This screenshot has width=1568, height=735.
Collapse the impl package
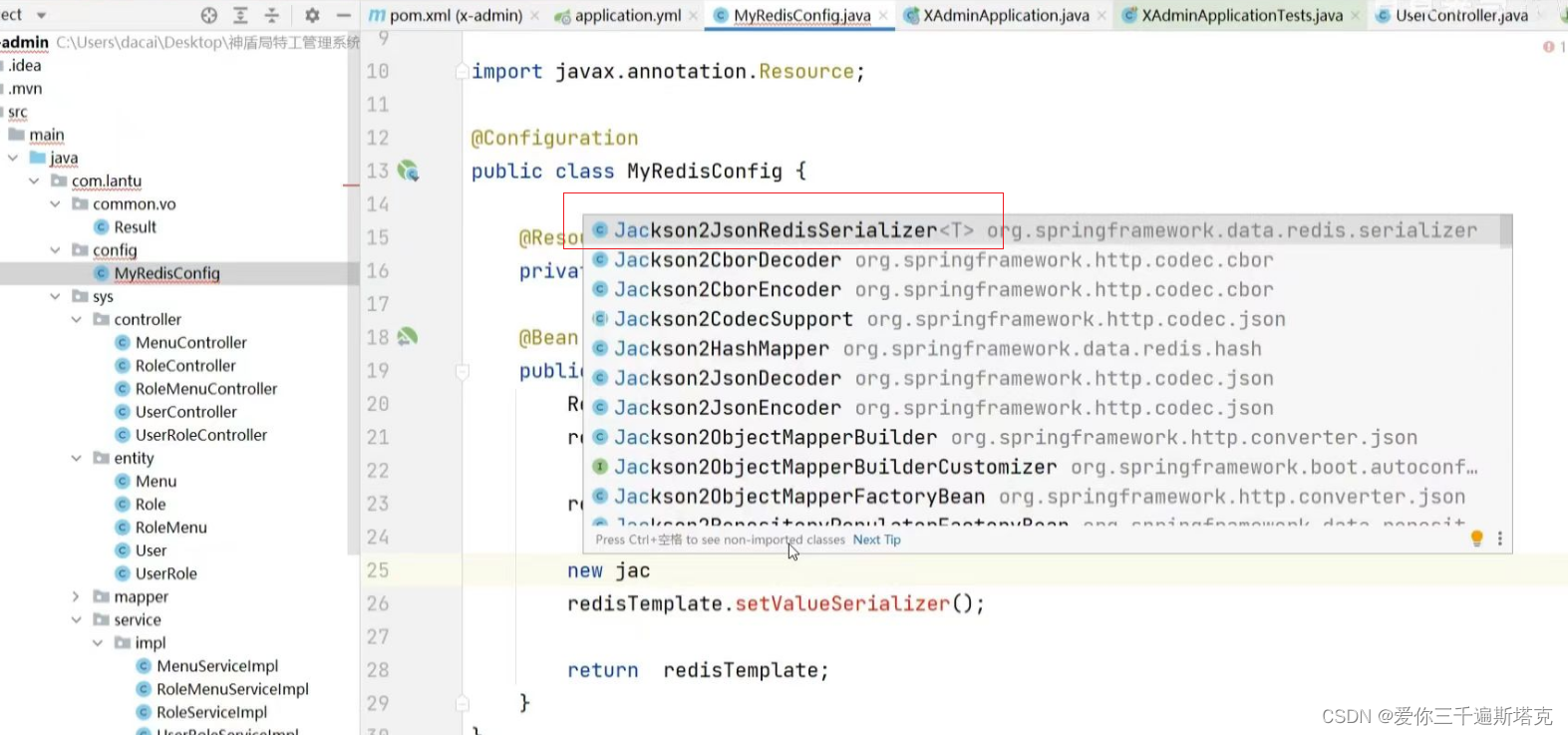(x=97, y=642)
